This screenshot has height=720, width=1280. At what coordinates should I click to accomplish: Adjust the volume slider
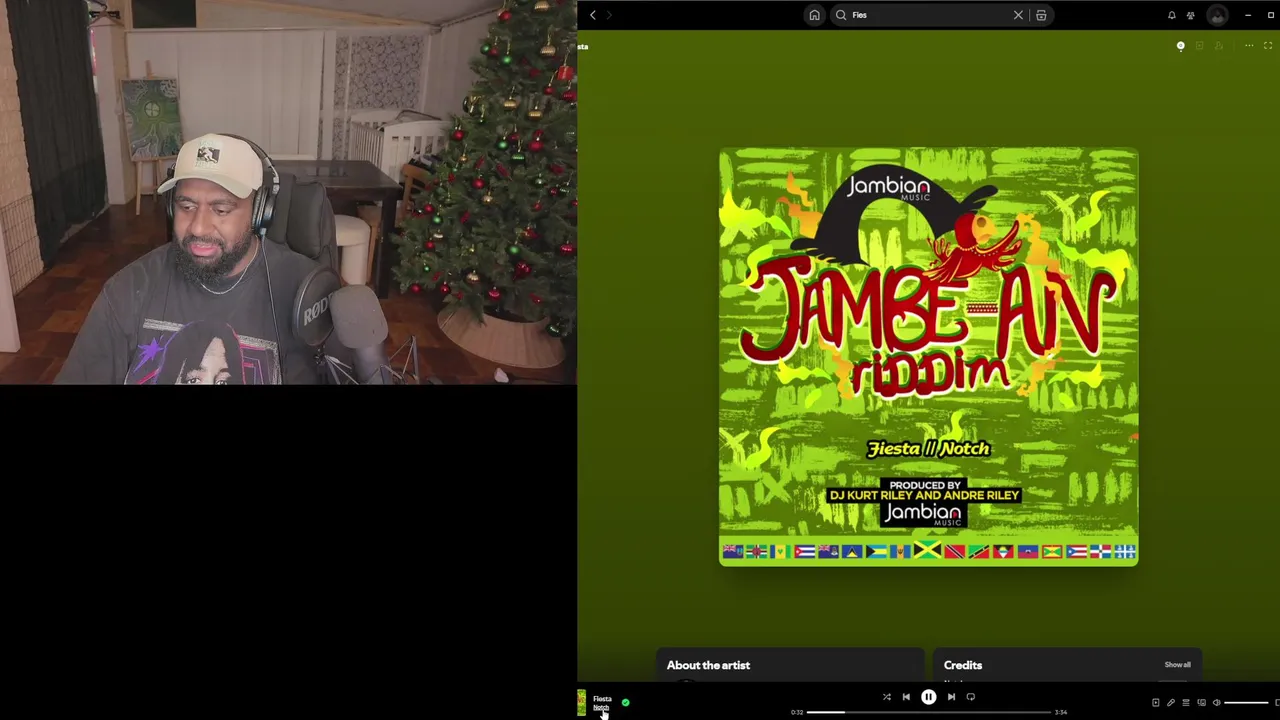[x=1246, y=703]
